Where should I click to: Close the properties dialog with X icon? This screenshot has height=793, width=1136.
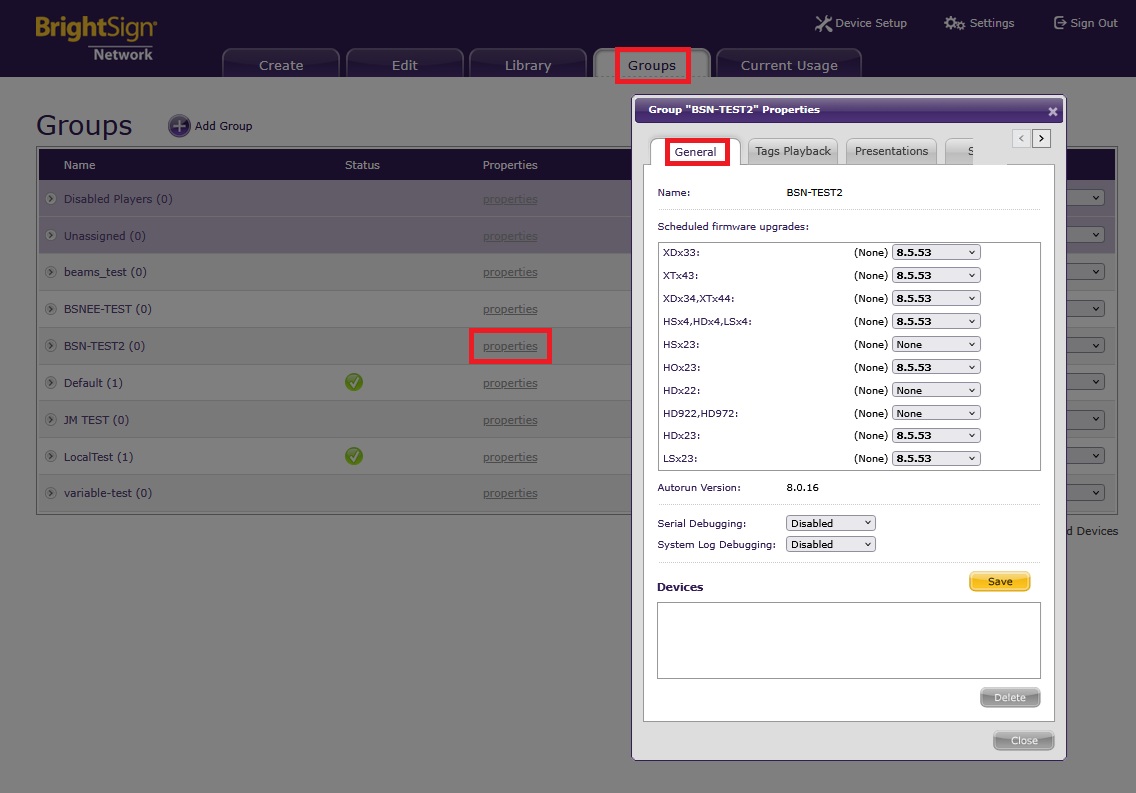pyautogui.click(x=1052, y=112)
